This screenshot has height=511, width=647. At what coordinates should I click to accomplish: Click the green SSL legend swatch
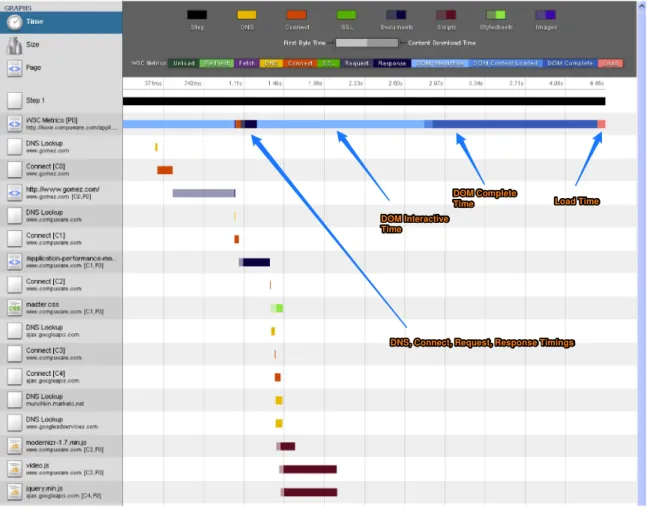tap(346, 15)
